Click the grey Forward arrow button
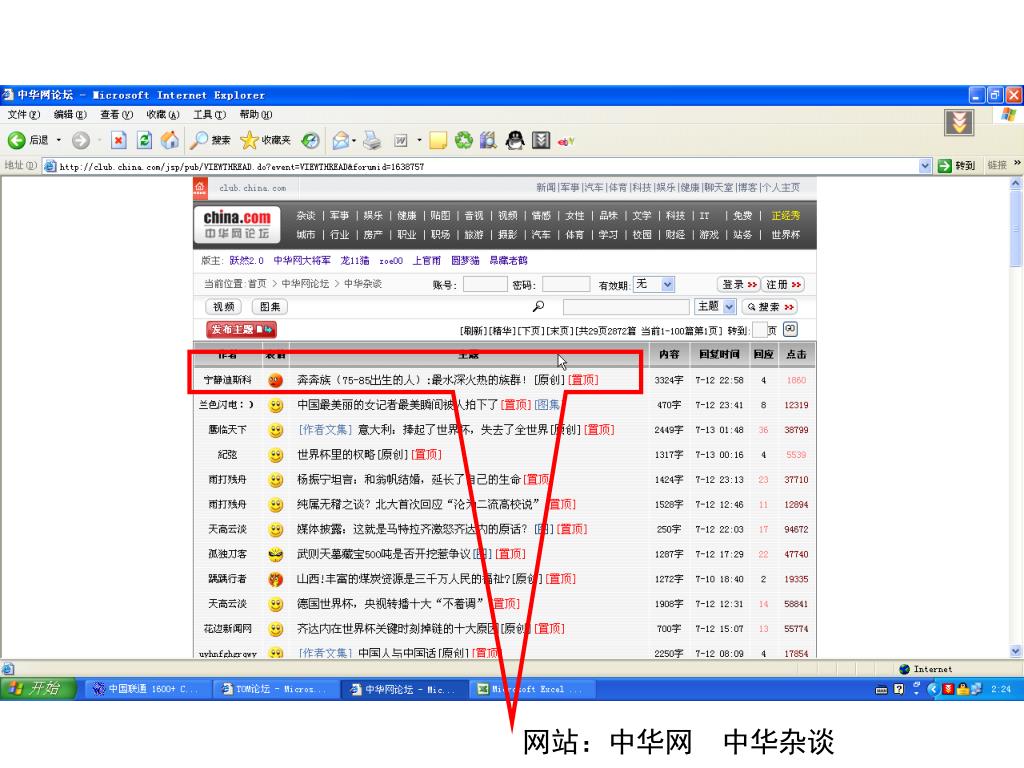1024x768 pixels. [81, 140]
